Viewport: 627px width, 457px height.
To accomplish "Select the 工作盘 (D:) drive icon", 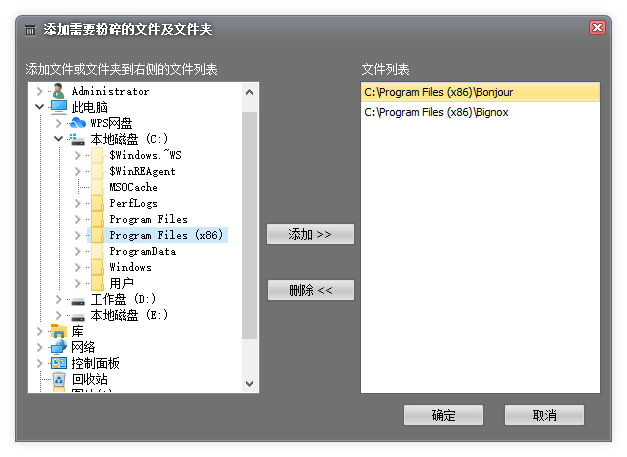I will pyautogui.click(x=78, y=299).
